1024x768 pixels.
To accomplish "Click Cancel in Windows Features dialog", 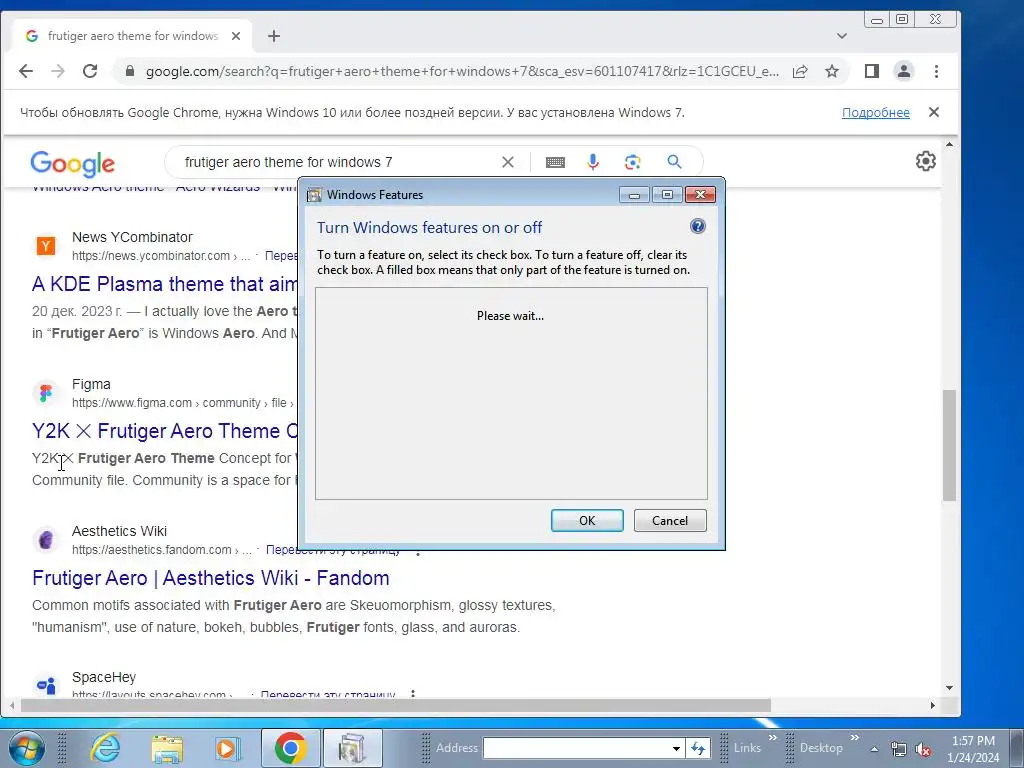I will (670, 520).
